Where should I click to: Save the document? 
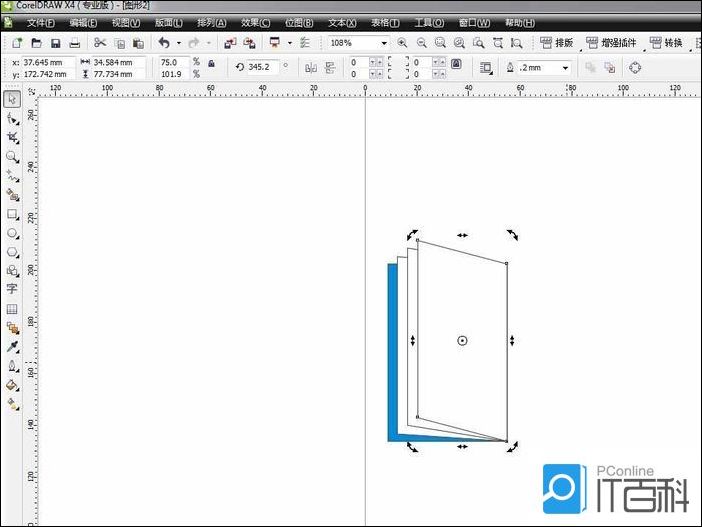[56, 43]
